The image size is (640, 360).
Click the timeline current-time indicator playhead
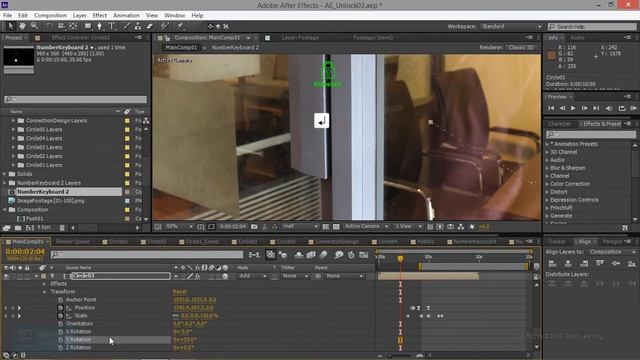click(x=400, y=259)
